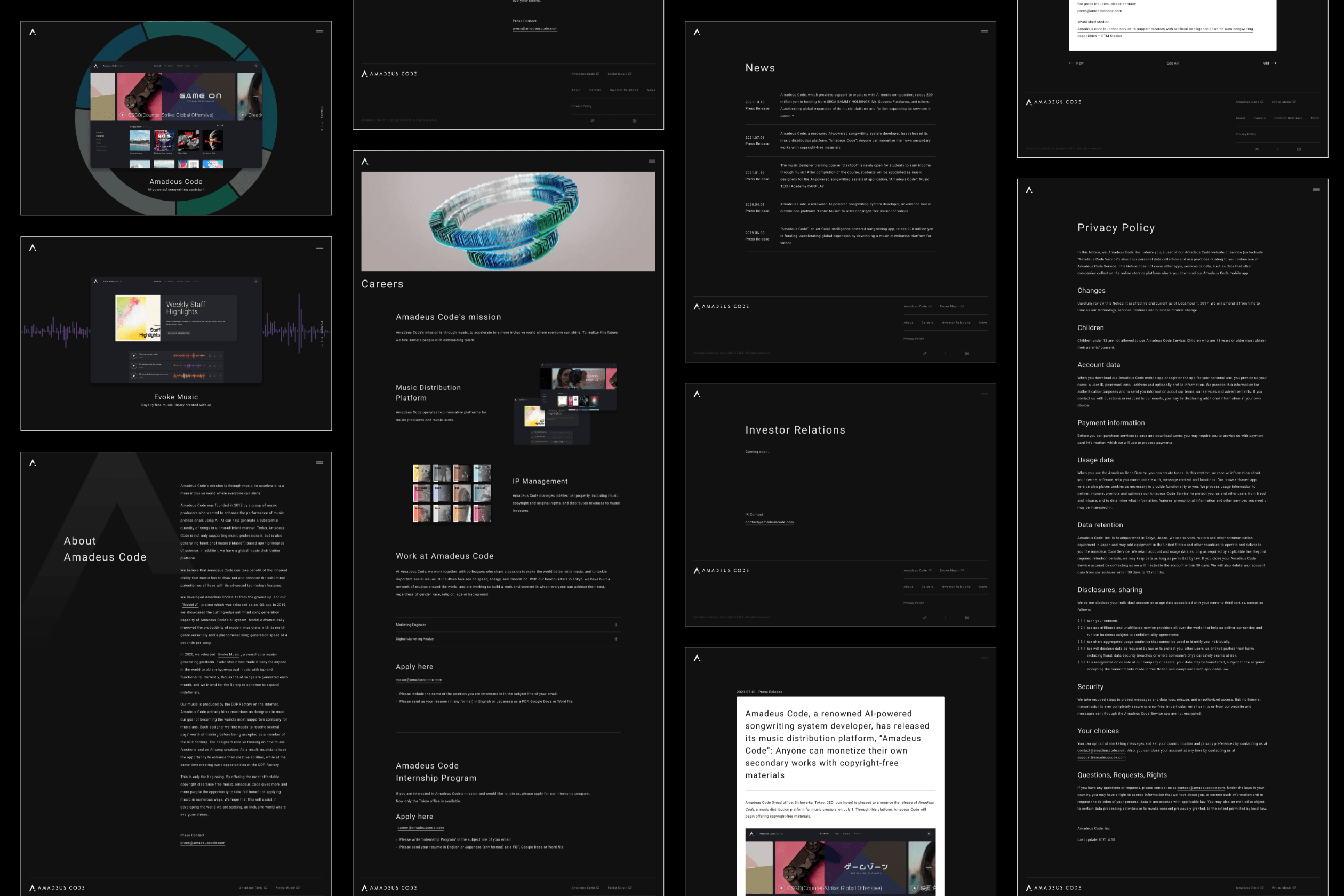Switch language to EN in the News footer

click(x=966, y=354)
